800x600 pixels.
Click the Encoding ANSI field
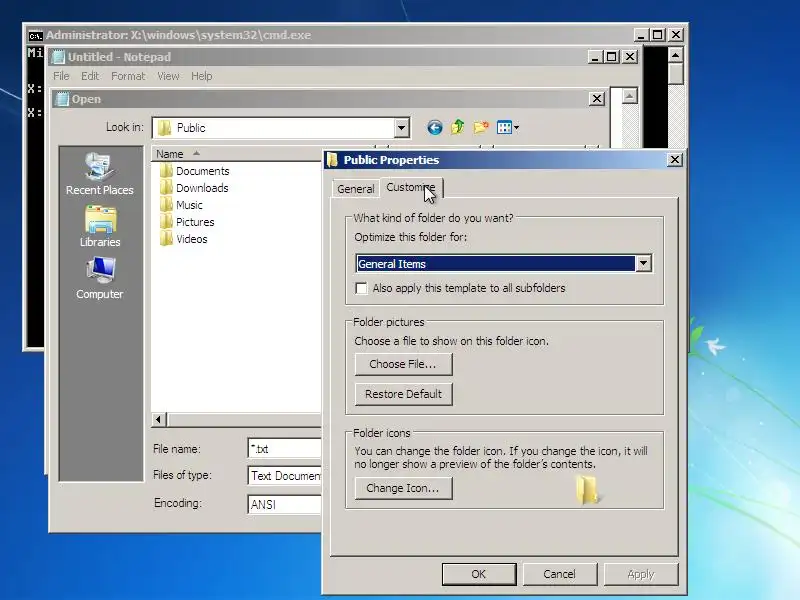point(285,504)
